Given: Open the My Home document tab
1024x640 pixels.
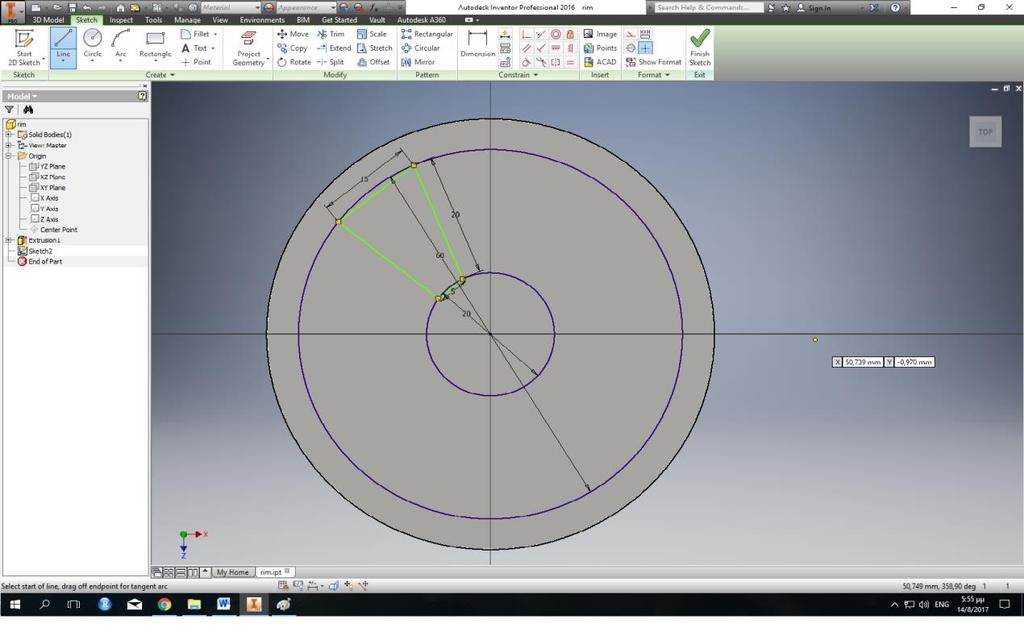Looking at the screenshot, I should point(232,572).
